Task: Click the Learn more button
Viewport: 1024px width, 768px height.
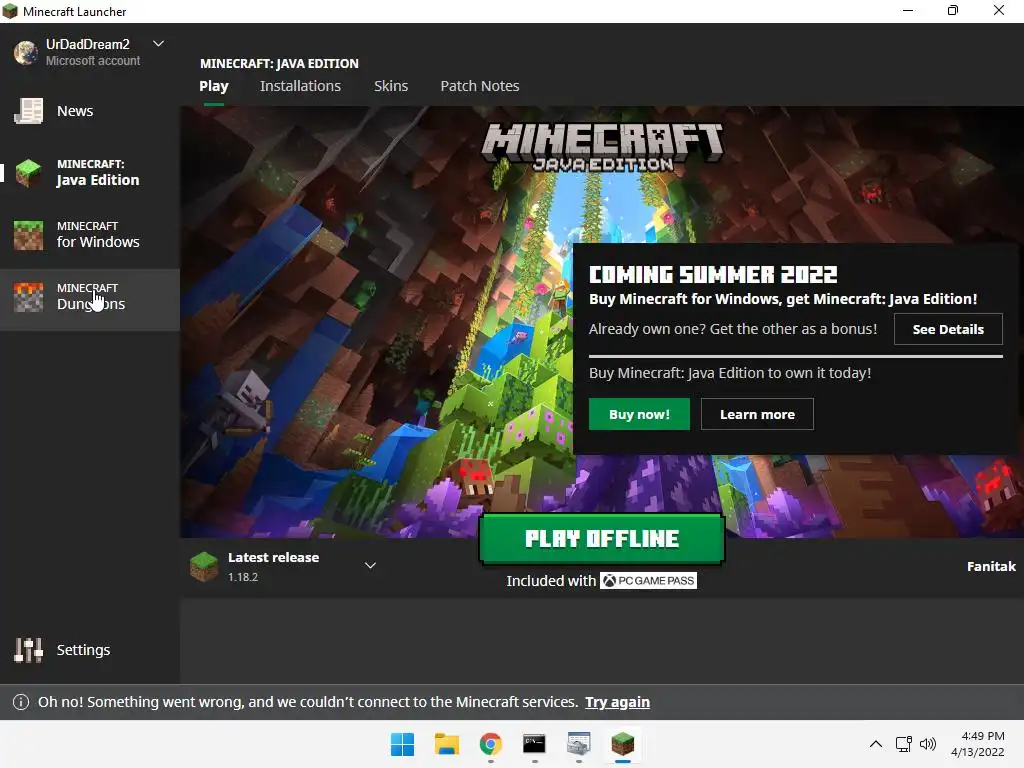Action: tap(757, 414)
